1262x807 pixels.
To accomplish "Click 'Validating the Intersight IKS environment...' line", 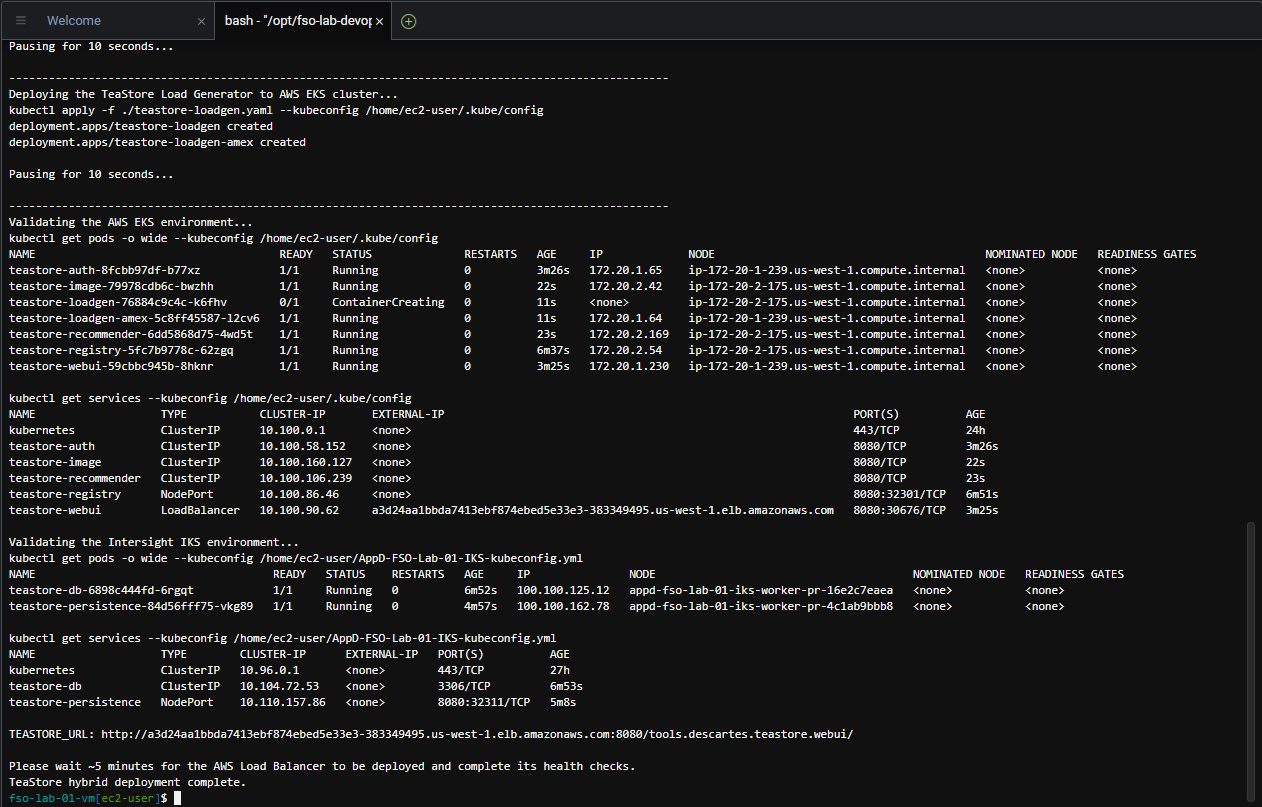I will (154, 542).
